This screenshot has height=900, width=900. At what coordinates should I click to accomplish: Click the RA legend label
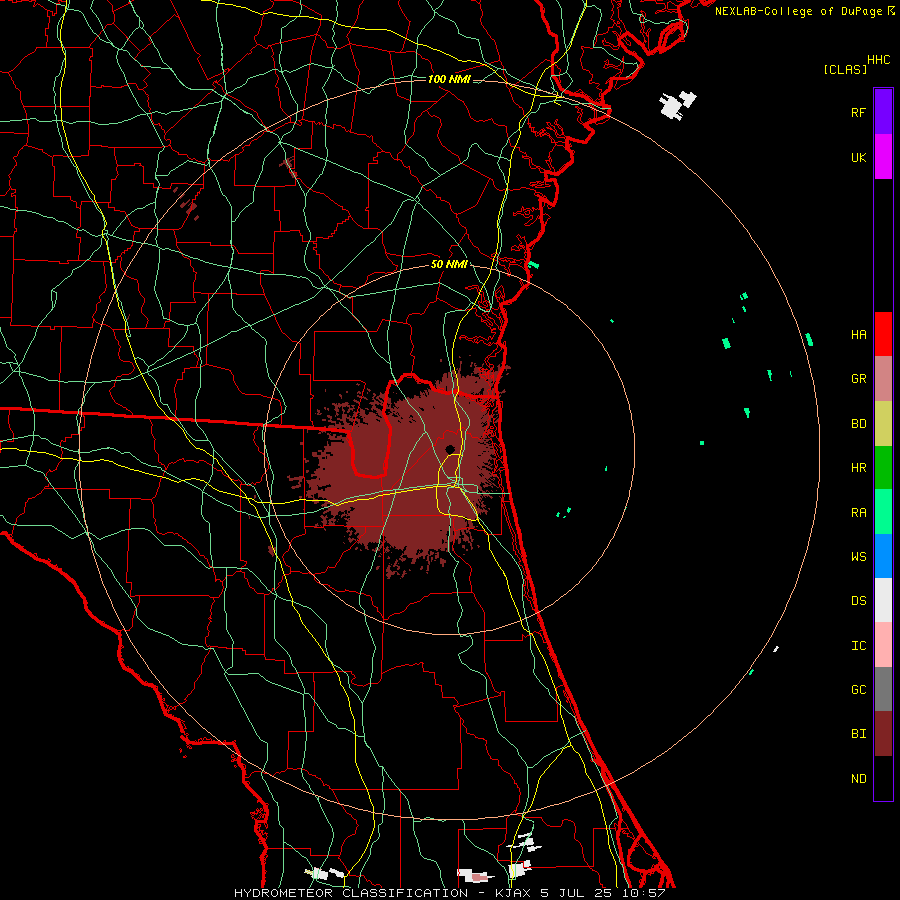pos(858,512)
